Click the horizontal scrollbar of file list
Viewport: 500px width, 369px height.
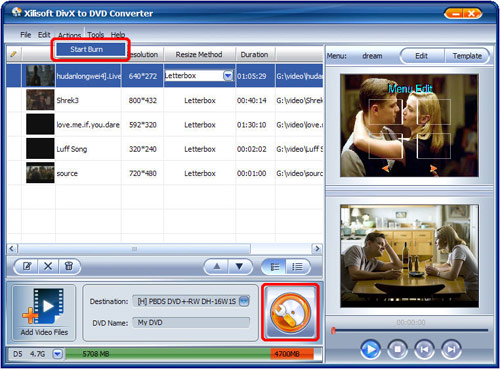click(134, 249)
